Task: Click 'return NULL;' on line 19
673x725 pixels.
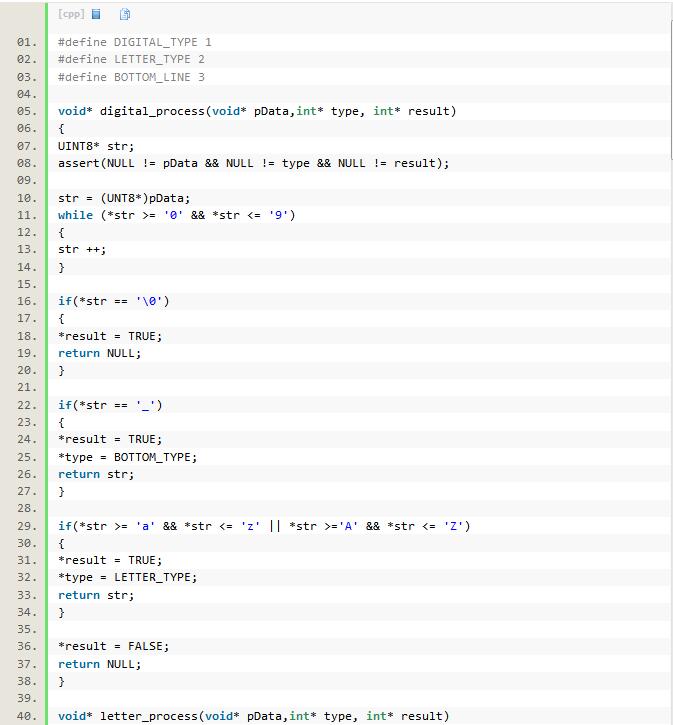Action: [99, 353]
